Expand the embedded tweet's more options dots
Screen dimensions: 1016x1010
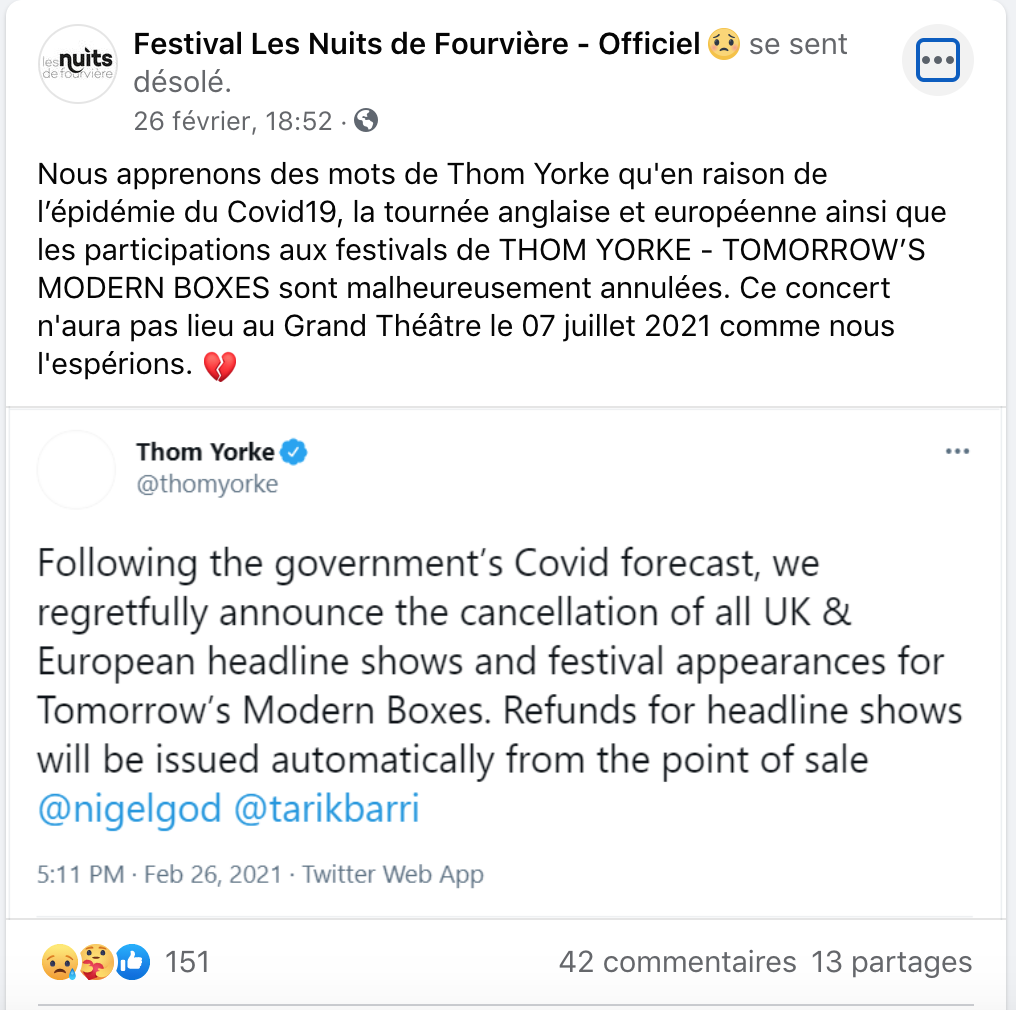click(957, 452)
